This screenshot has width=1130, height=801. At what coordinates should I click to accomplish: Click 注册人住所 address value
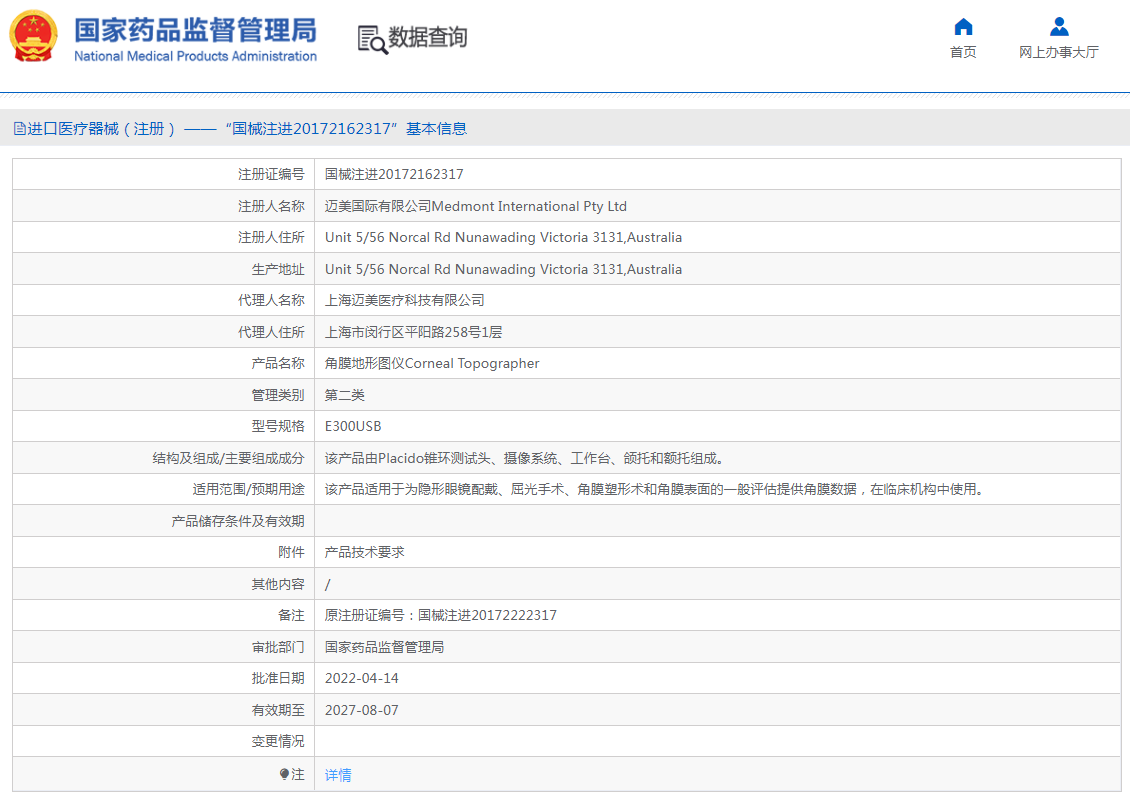503,237
